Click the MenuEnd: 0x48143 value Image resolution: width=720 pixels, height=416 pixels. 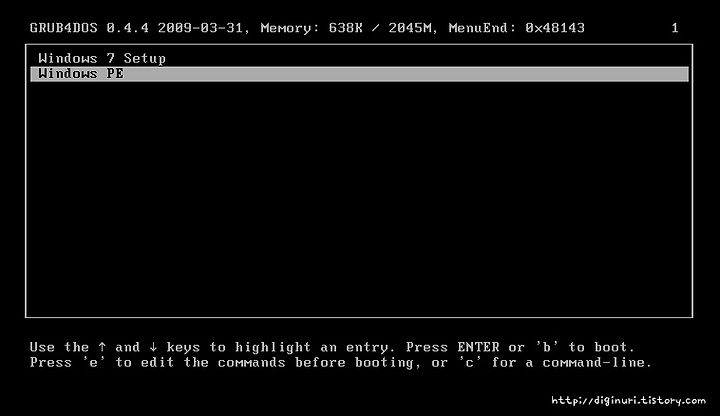pos(517,28)
